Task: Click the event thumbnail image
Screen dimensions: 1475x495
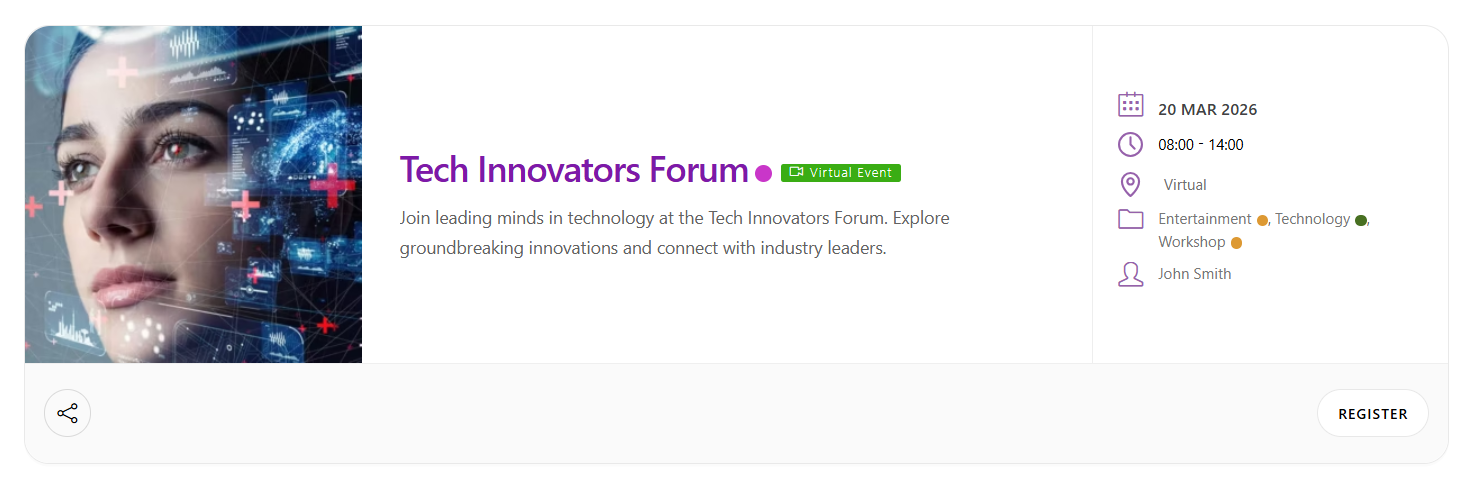Action: pos(193,194)
